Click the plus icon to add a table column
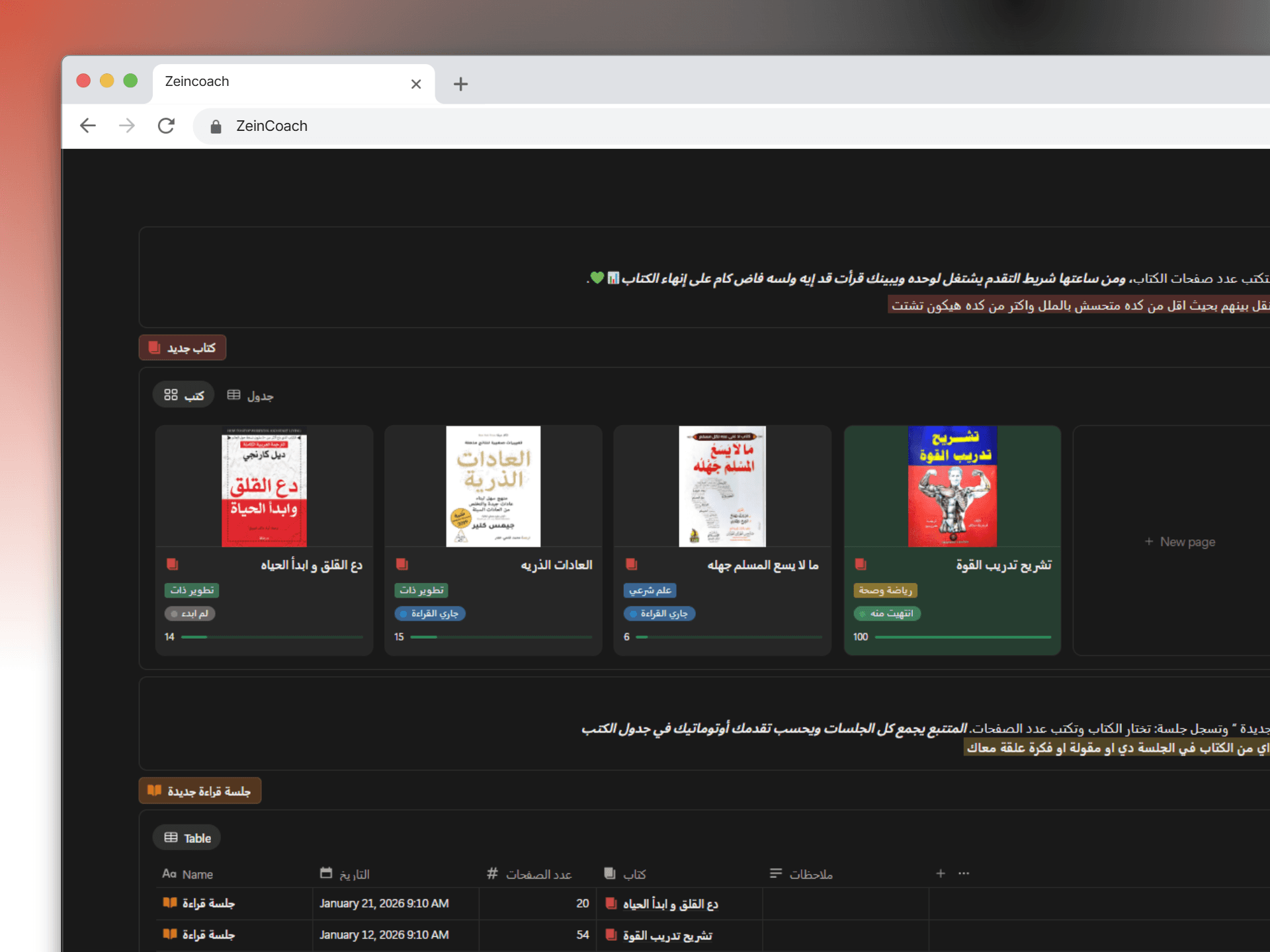The height and width of the screenshot is (952, 1270). coord(940,873)
